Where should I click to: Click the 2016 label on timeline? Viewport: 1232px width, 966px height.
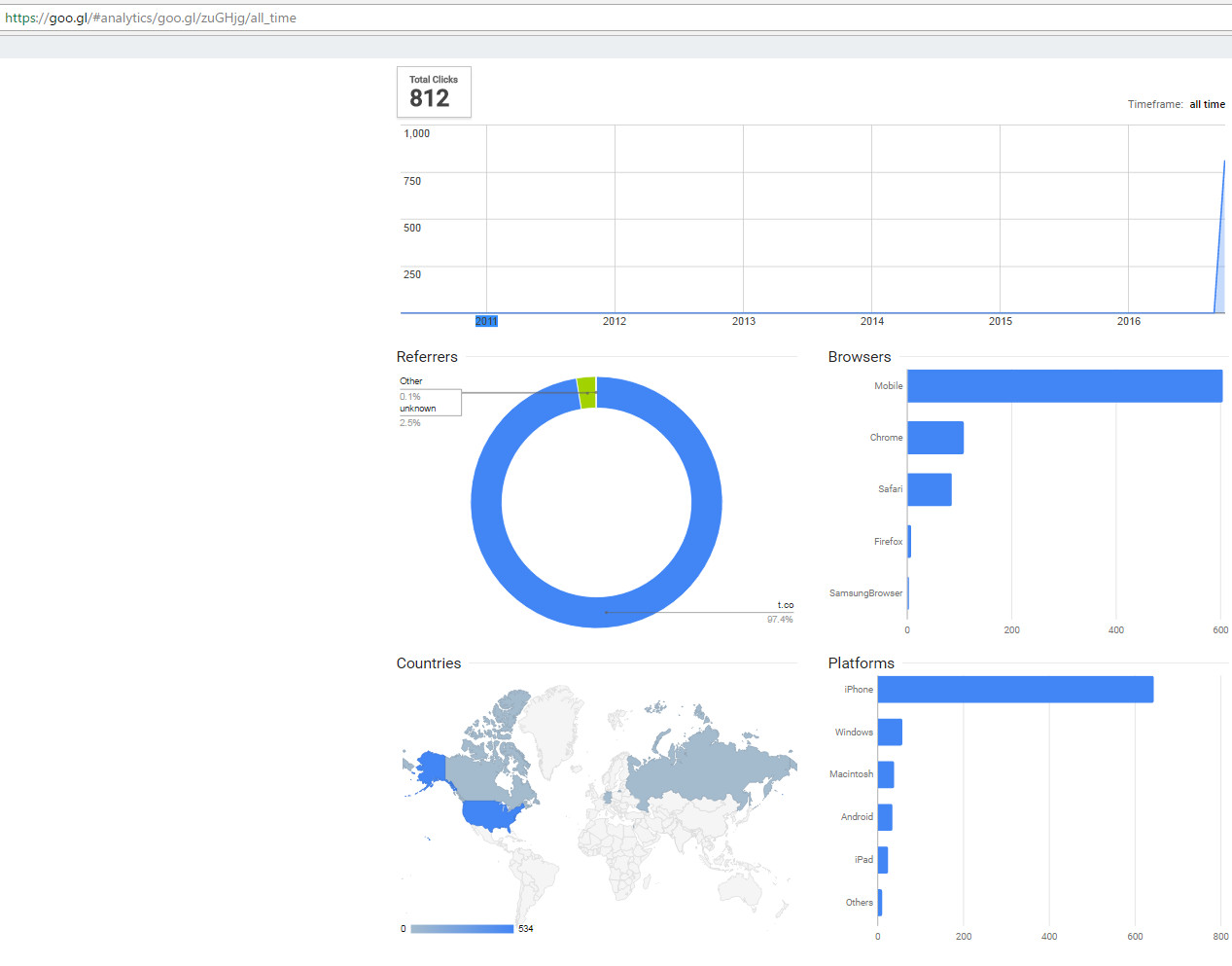(x=1128, y=321)
